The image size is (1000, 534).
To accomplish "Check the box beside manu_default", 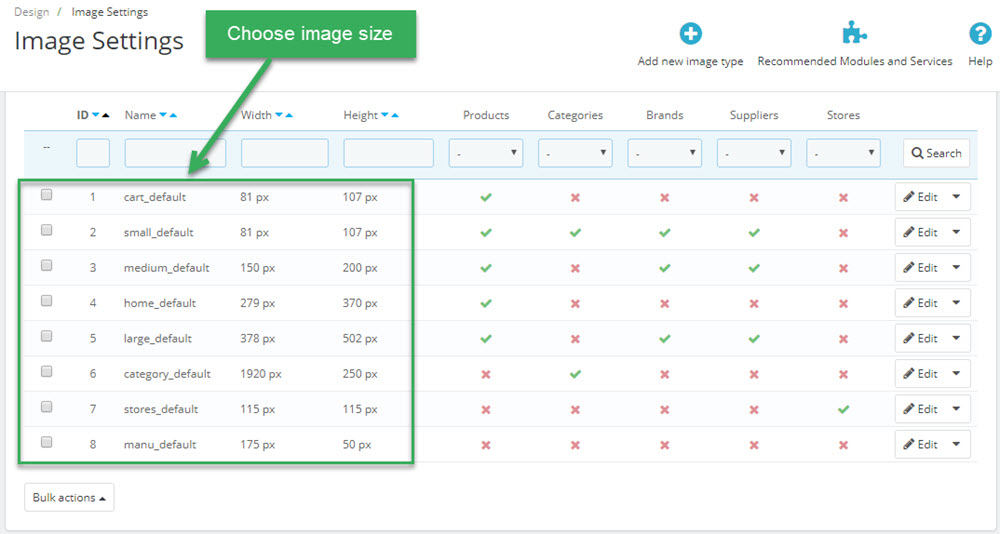I will click(x=47, y=442).
